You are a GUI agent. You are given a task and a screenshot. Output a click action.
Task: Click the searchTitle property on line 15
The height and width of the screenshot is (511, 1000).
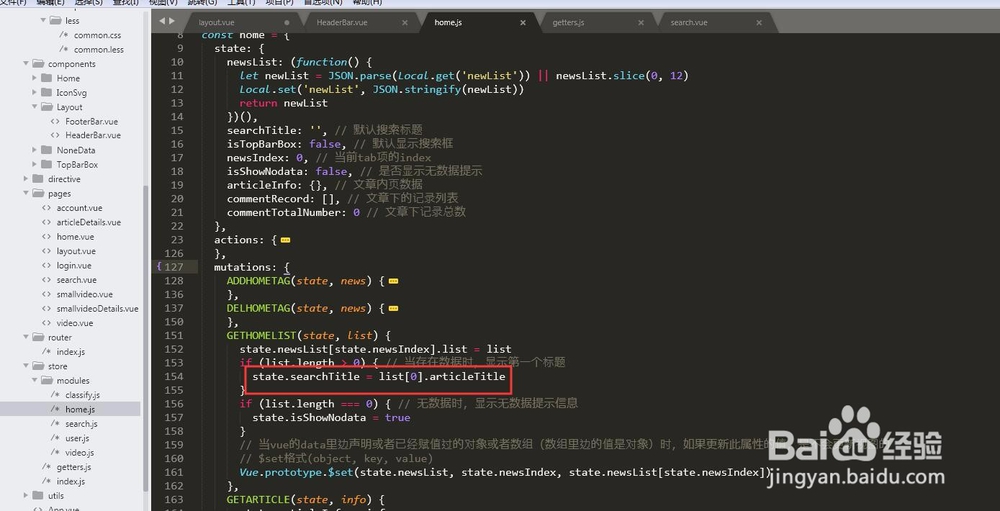point(261,131)
